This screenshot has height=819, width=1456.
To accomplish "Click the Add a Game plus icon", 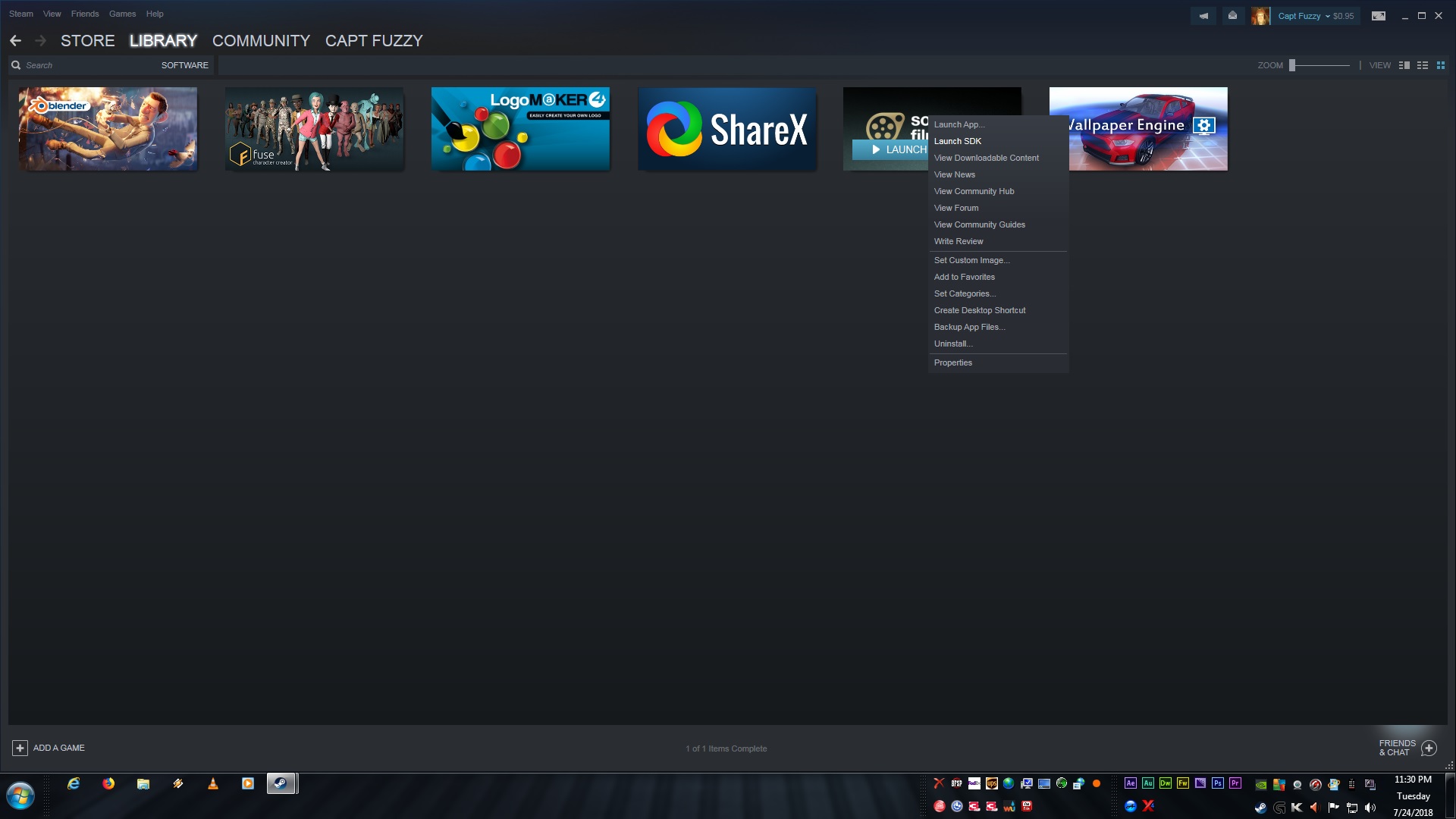I will coord(20,748).
